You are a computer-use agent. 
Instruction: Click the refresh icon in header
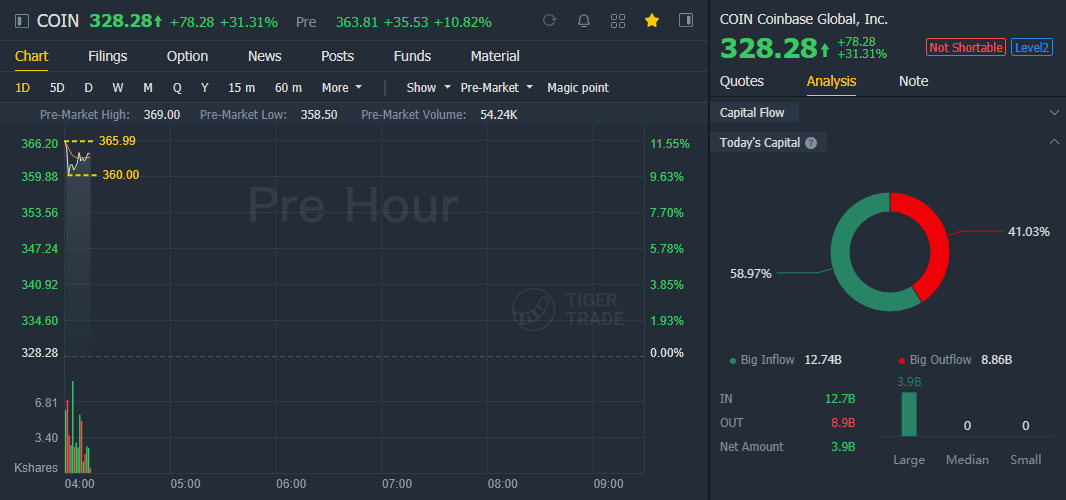point(549,21)
